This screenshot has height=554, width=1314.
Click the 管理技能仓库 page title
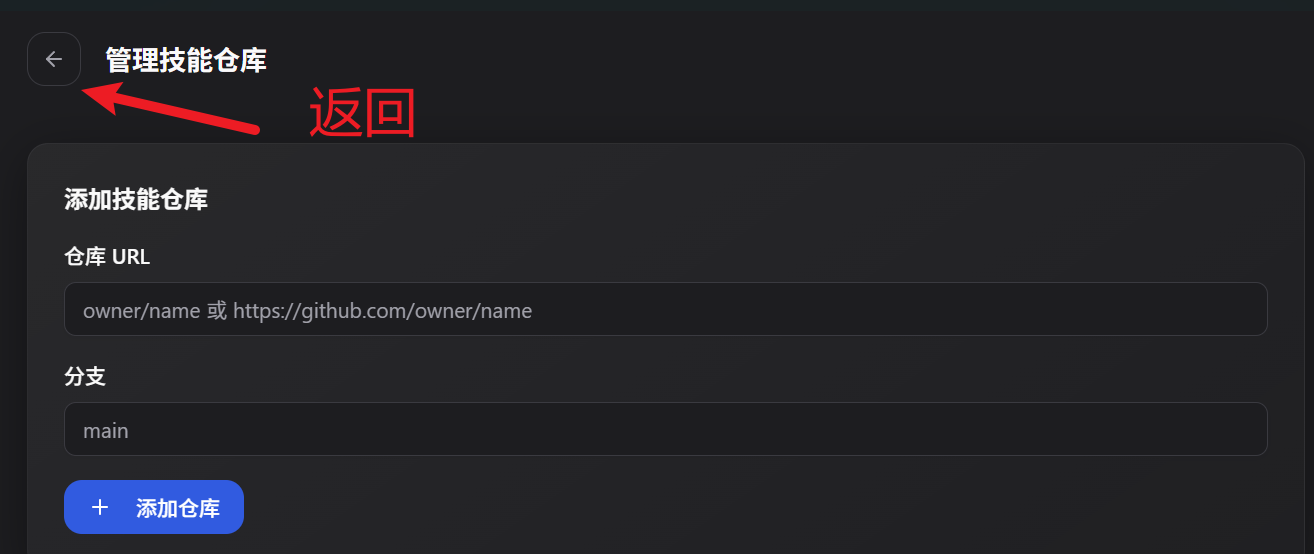point(186,60)
